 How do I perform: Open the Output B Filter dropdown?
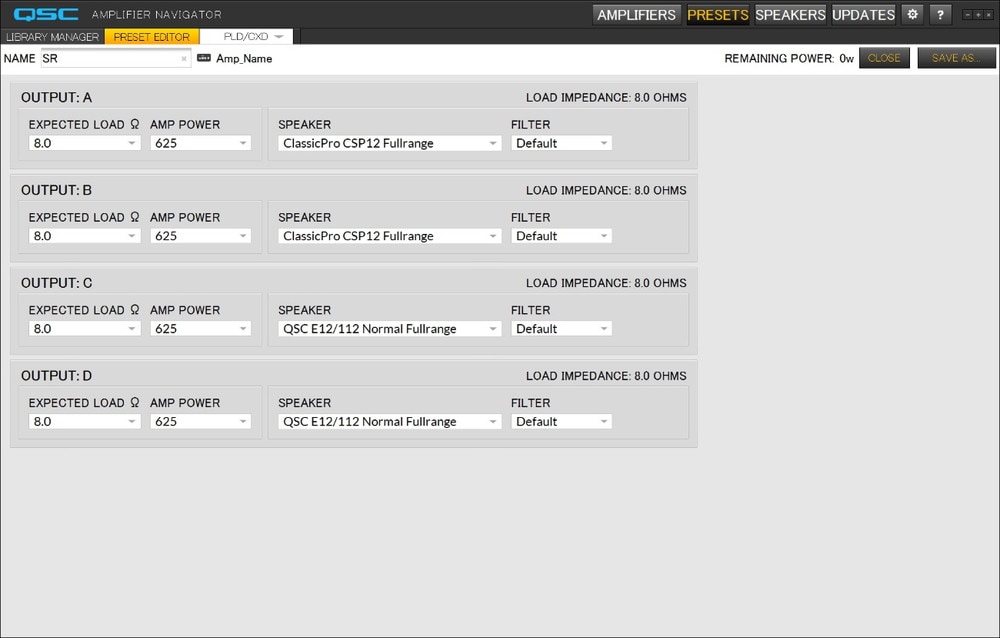pyautogui.click(x=561, y=236)
